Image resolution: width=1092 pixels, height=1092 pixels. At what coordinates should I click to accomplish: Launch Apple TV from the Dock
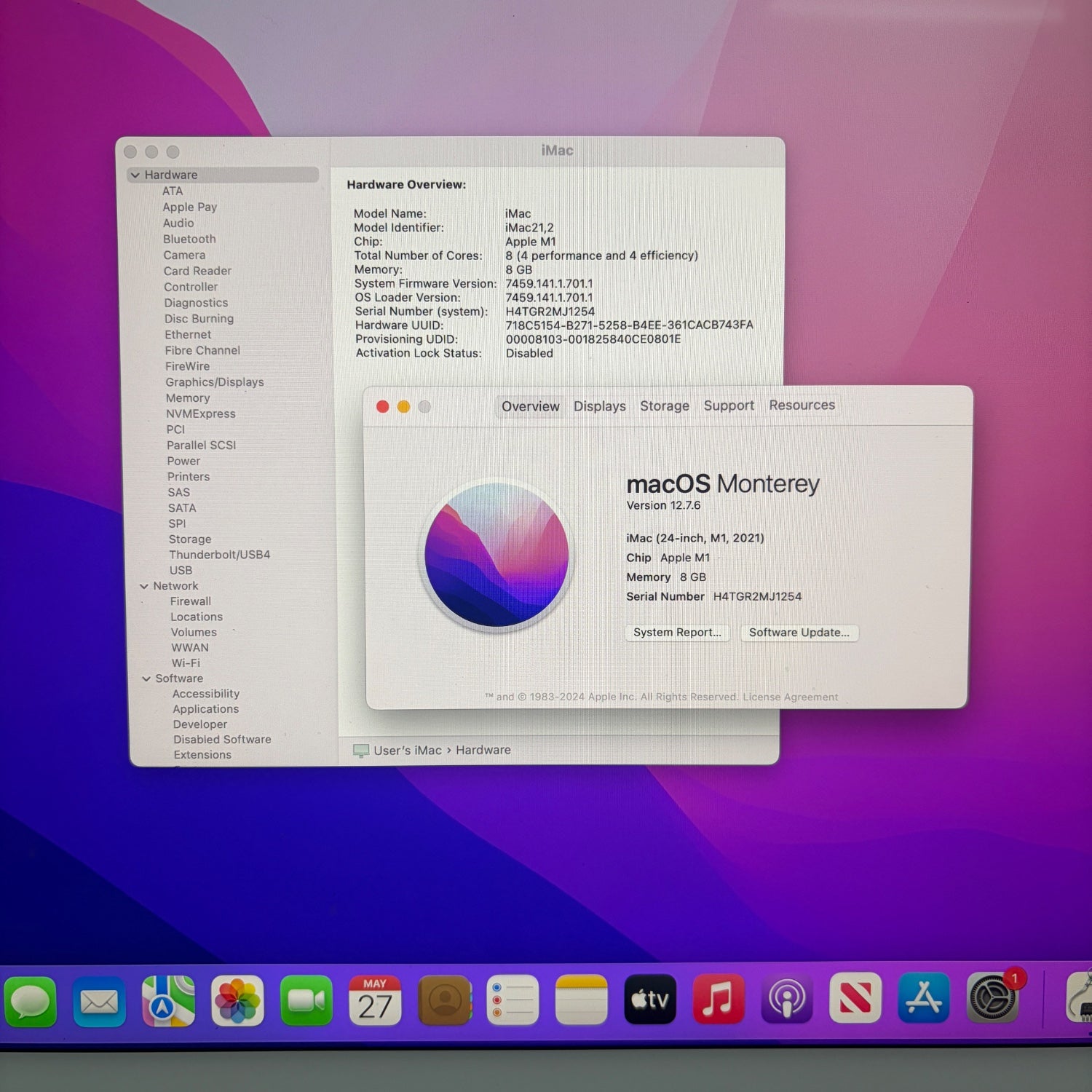tap(650, 999)
